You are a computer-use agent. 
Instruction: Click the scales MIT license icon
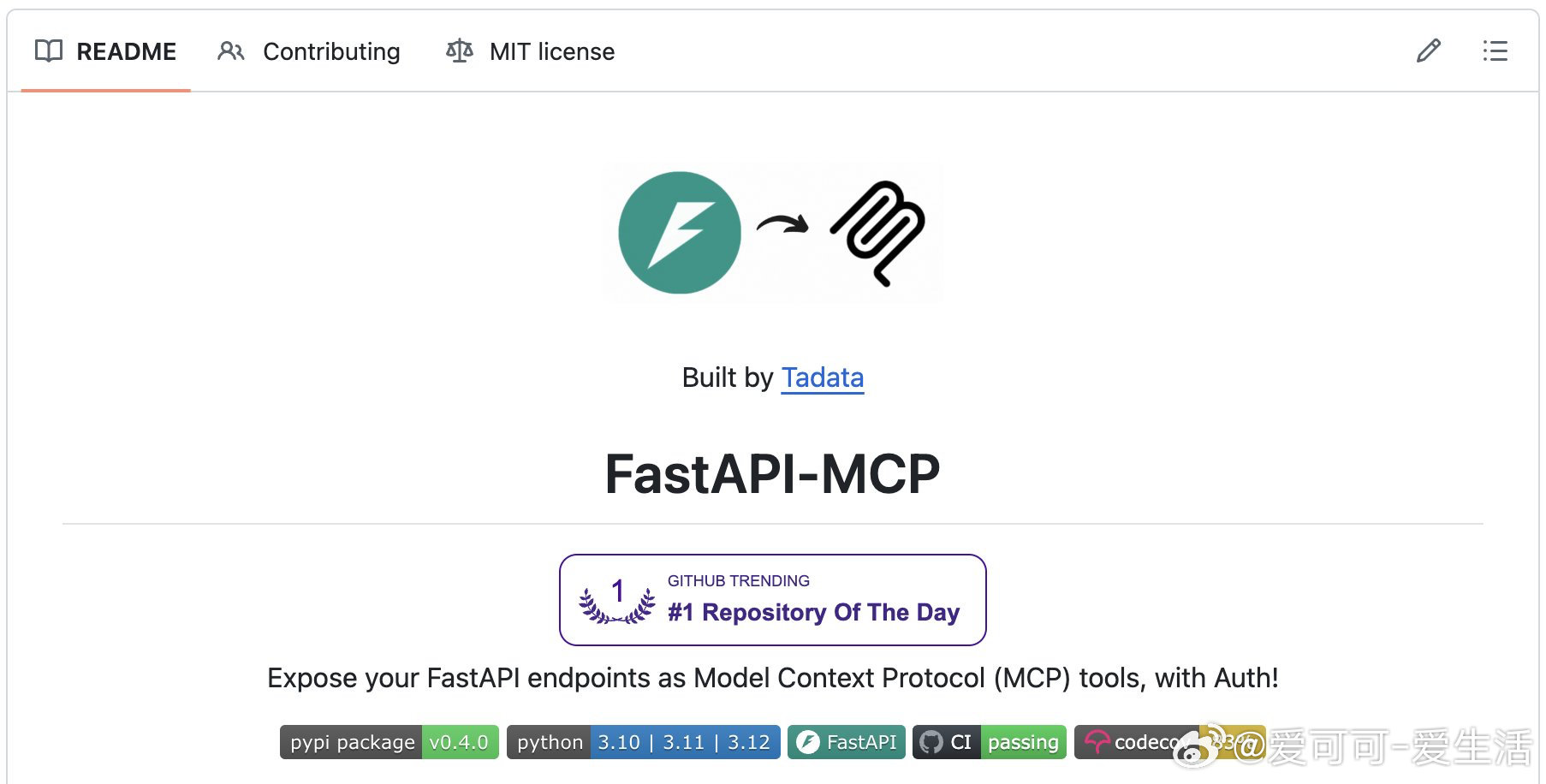coord(460,51)
